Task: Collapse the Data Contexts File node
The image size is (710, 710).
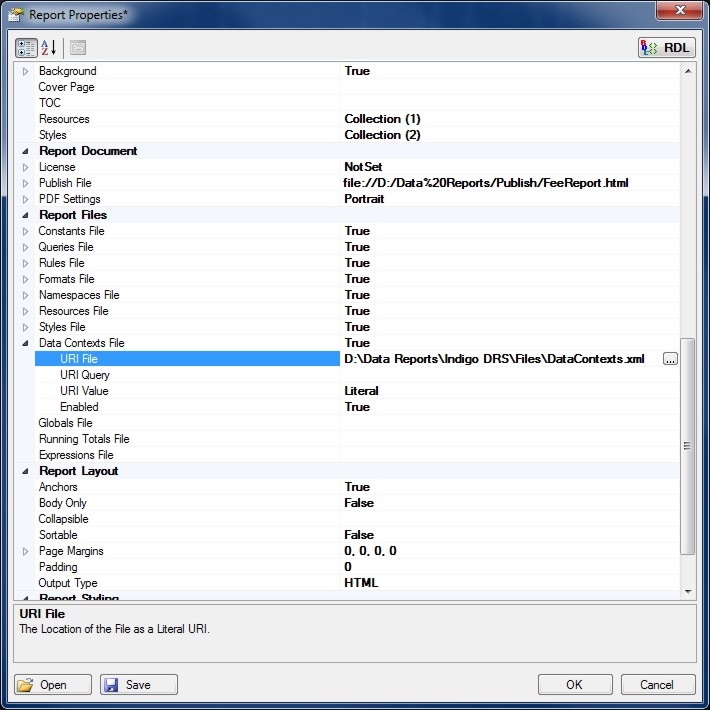Action: point(26,343)
